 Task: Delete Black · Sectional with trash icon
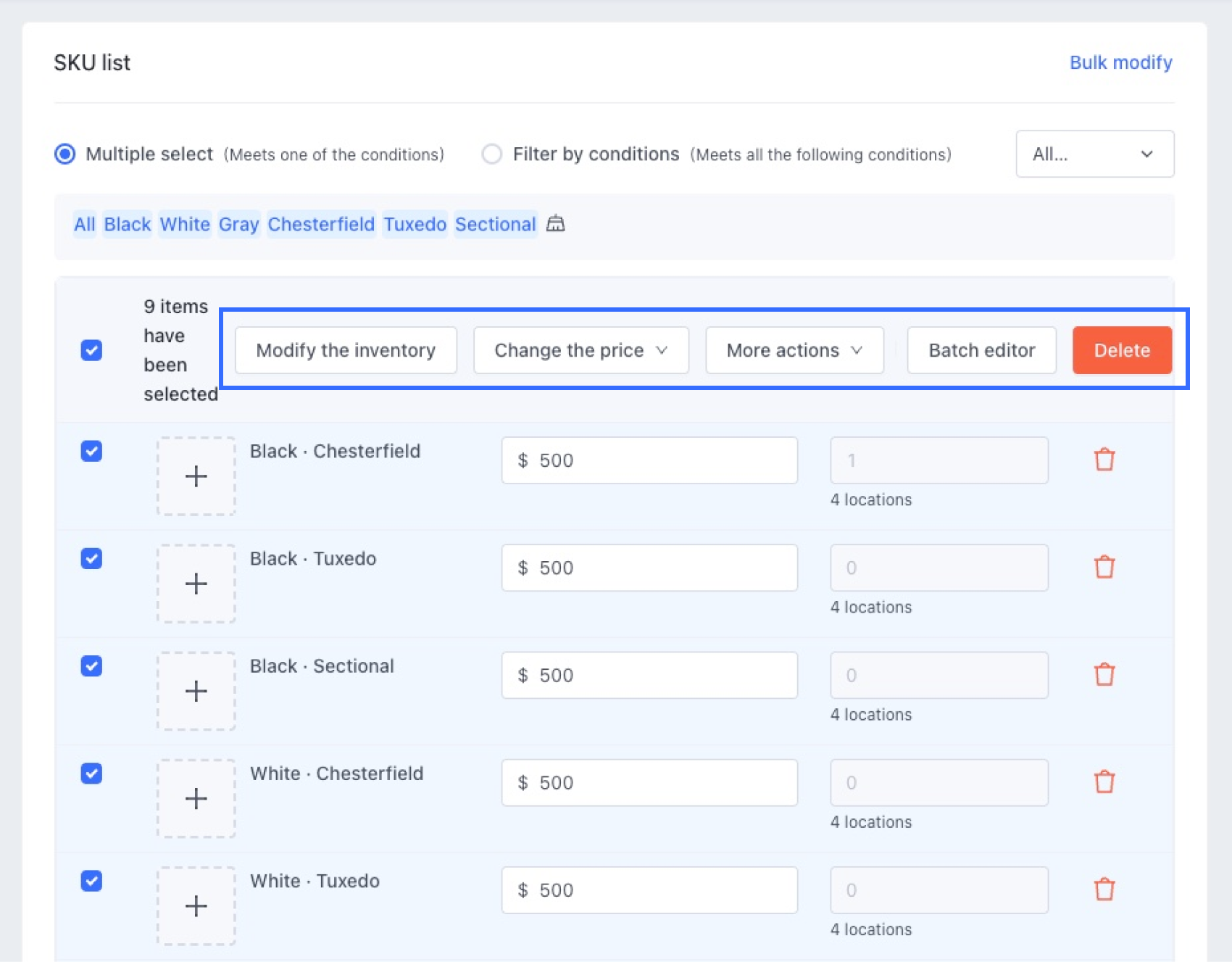pos(1104,673)
